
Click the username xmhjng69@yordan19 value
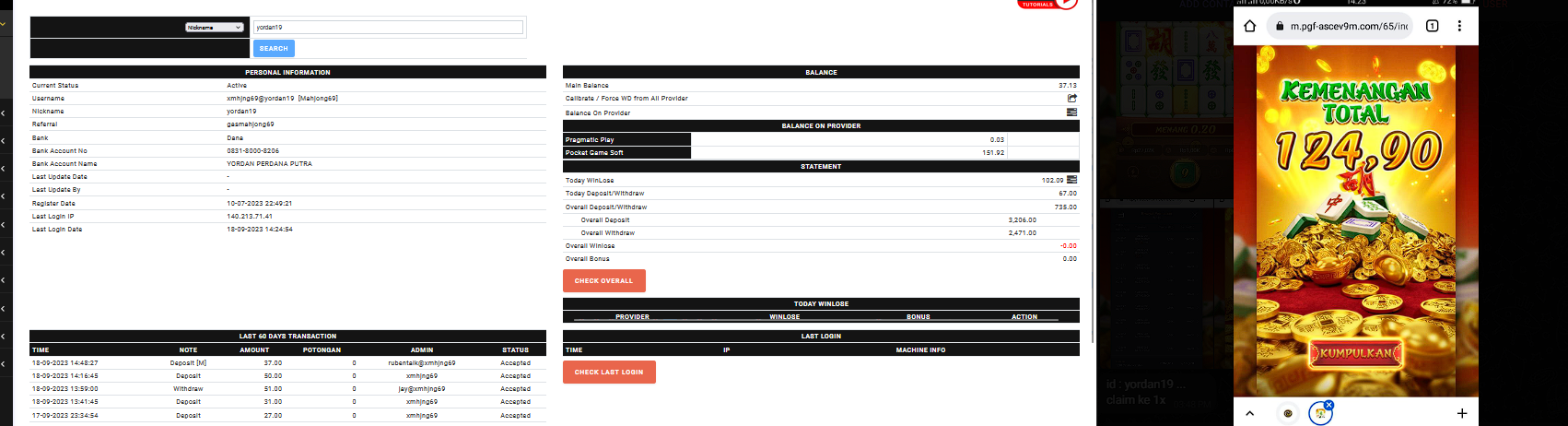(282, 99)
